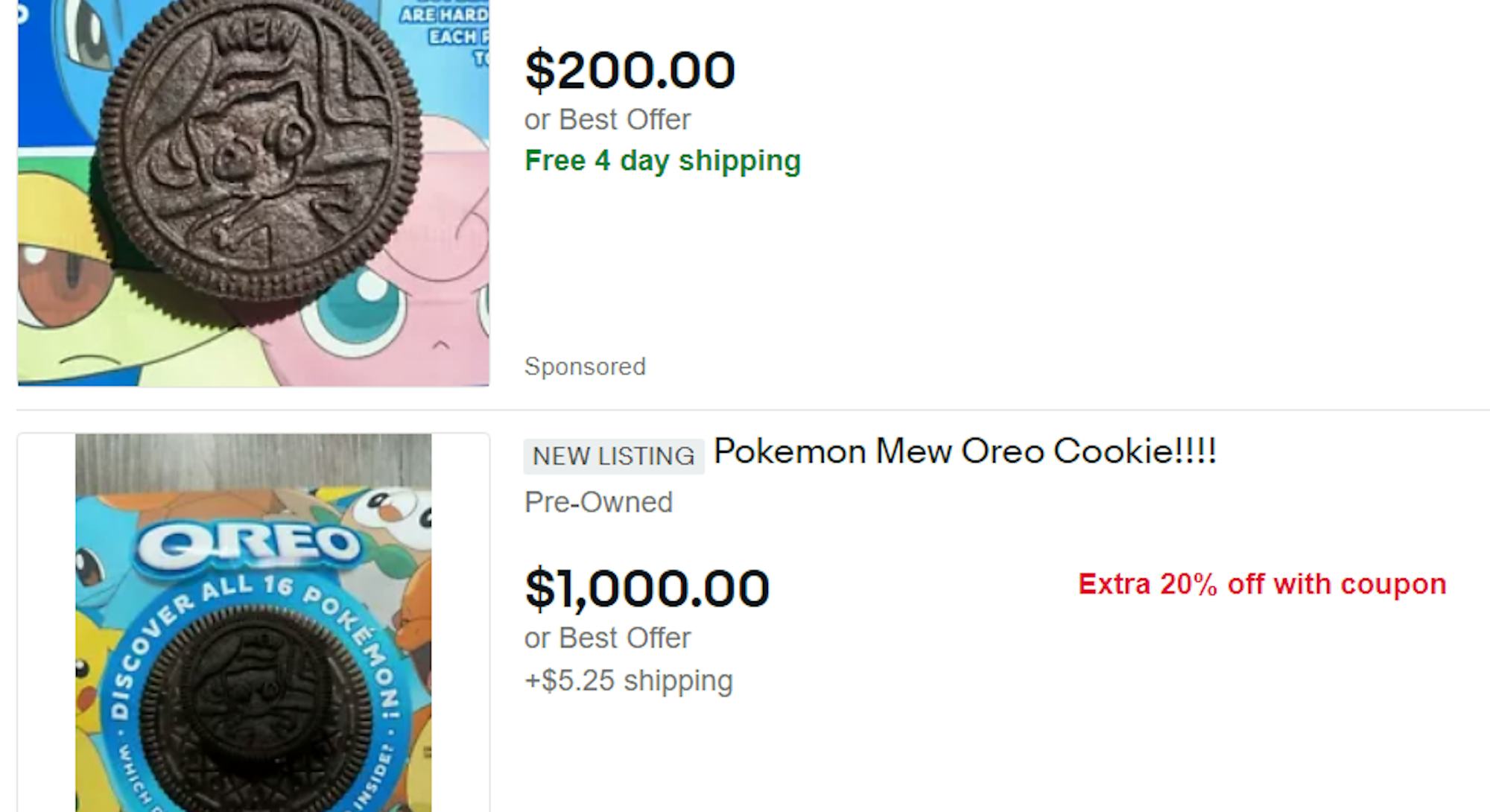This screenshot has height=812, width=1490.
Task: Click the $200.00 price
Action: (x=630, y=71)
